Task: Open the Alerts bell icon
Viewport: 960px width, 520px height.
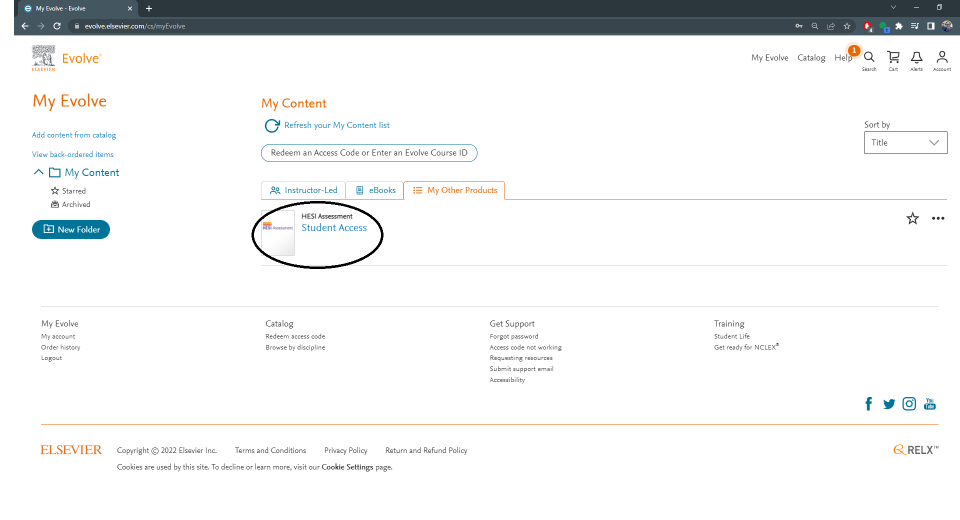Action: pos(917,58)
